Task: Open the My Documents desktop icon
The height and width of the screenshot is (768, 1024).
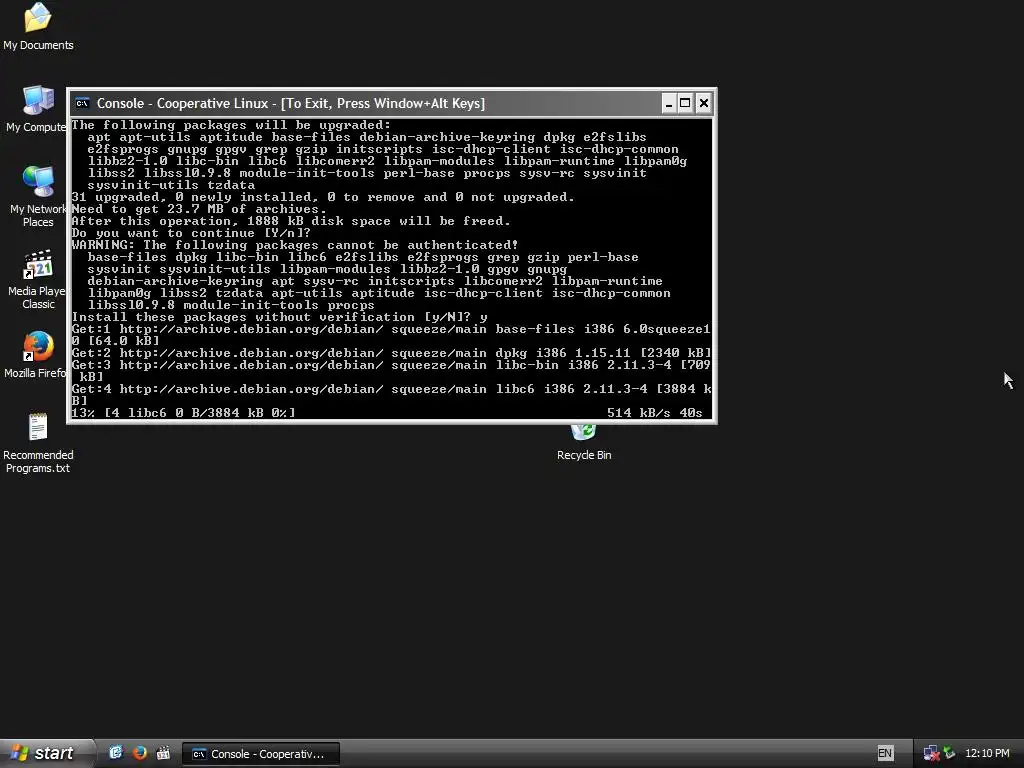Action: pos(38,26)
